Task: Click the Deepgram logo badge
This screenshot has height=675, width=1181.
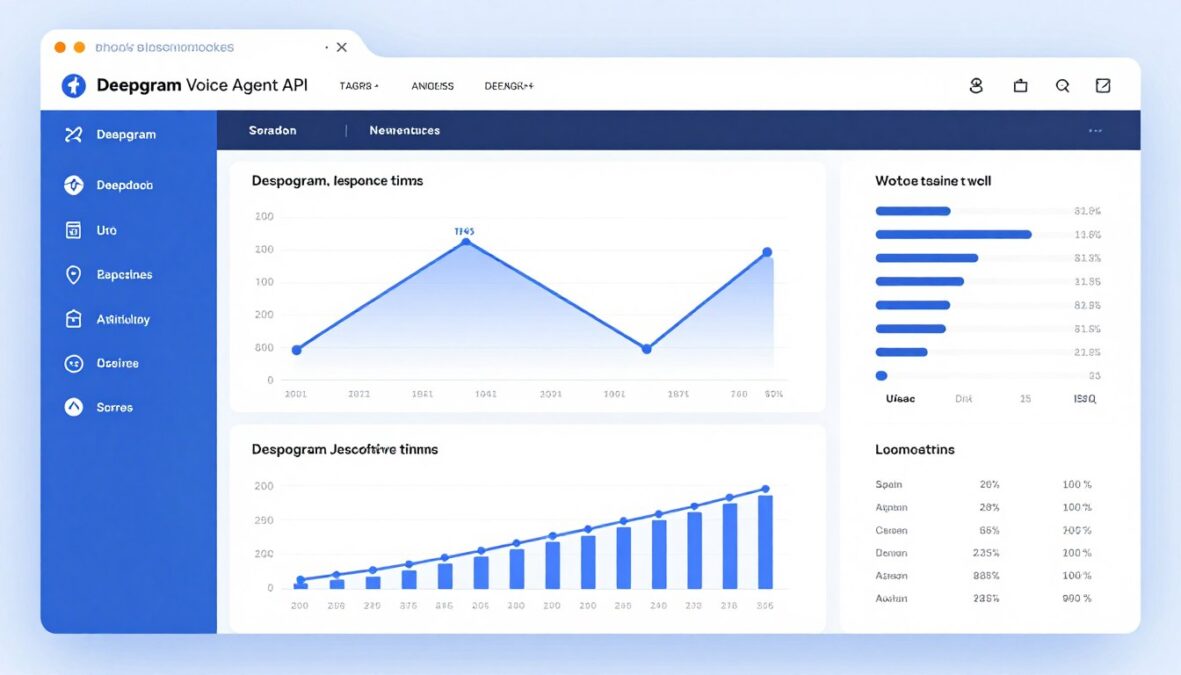Action: [72, 85]
